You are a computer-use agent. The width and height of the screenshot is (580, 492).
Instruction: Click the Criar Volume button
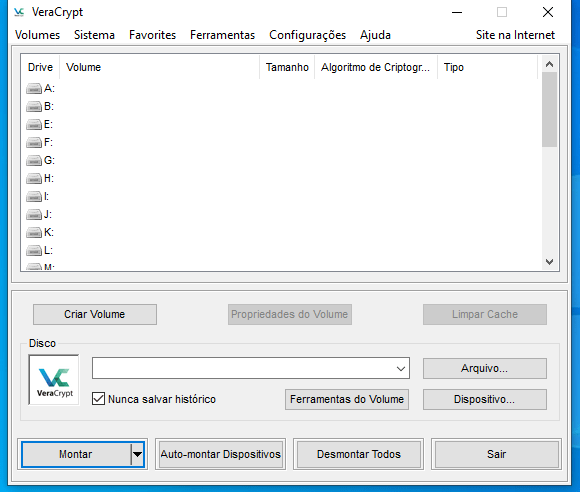coord(95,314)
